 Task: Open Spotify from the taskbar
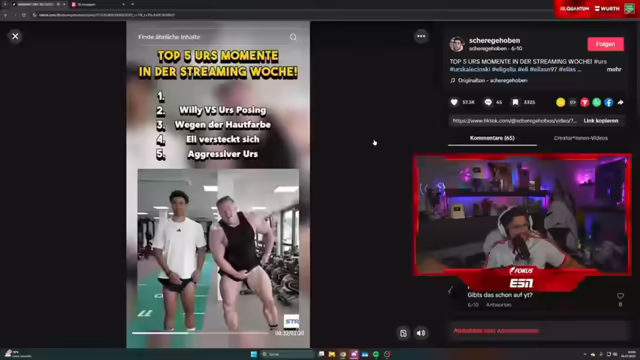[376, 354]
